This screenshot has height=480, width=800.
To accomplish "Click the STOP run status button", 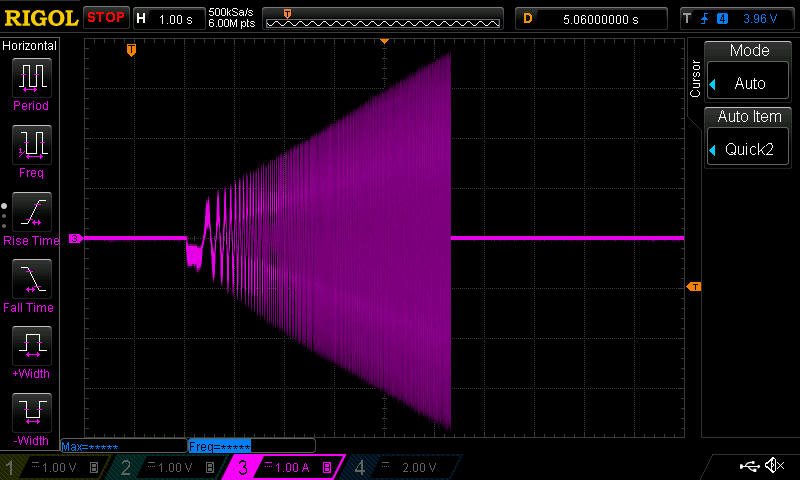I will (106, 18).
